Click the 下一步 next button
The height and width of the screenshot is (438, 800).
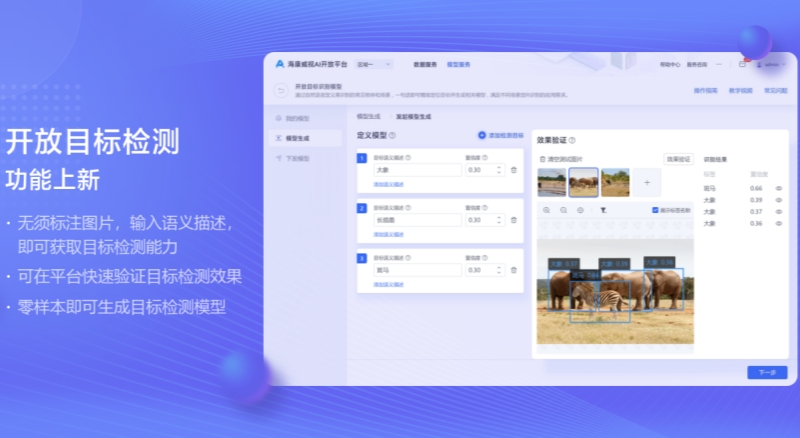click(x=767, y=373)
